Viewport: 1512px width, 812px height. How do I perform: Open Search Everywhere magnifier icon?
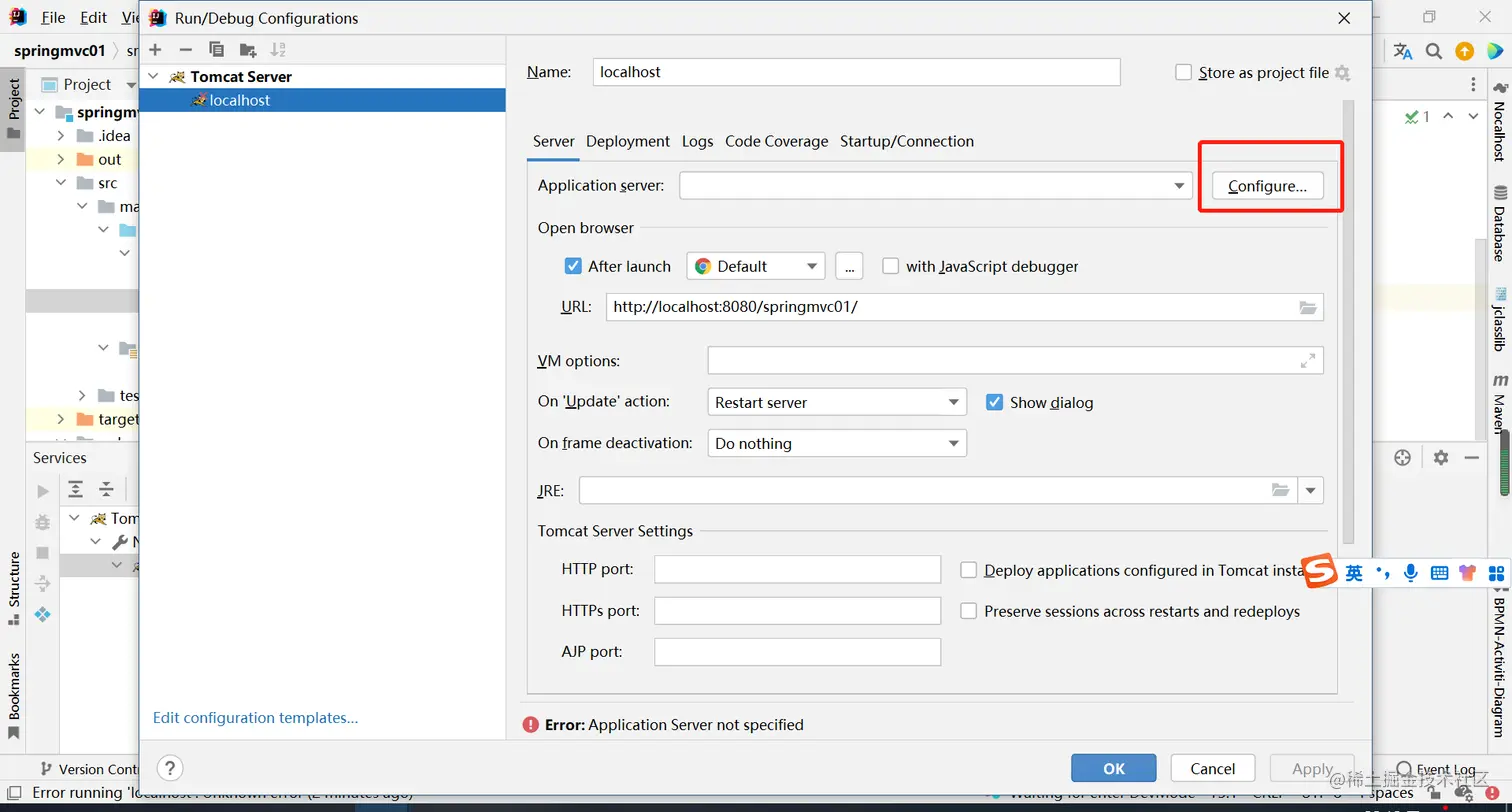[x=1434, y=51]
